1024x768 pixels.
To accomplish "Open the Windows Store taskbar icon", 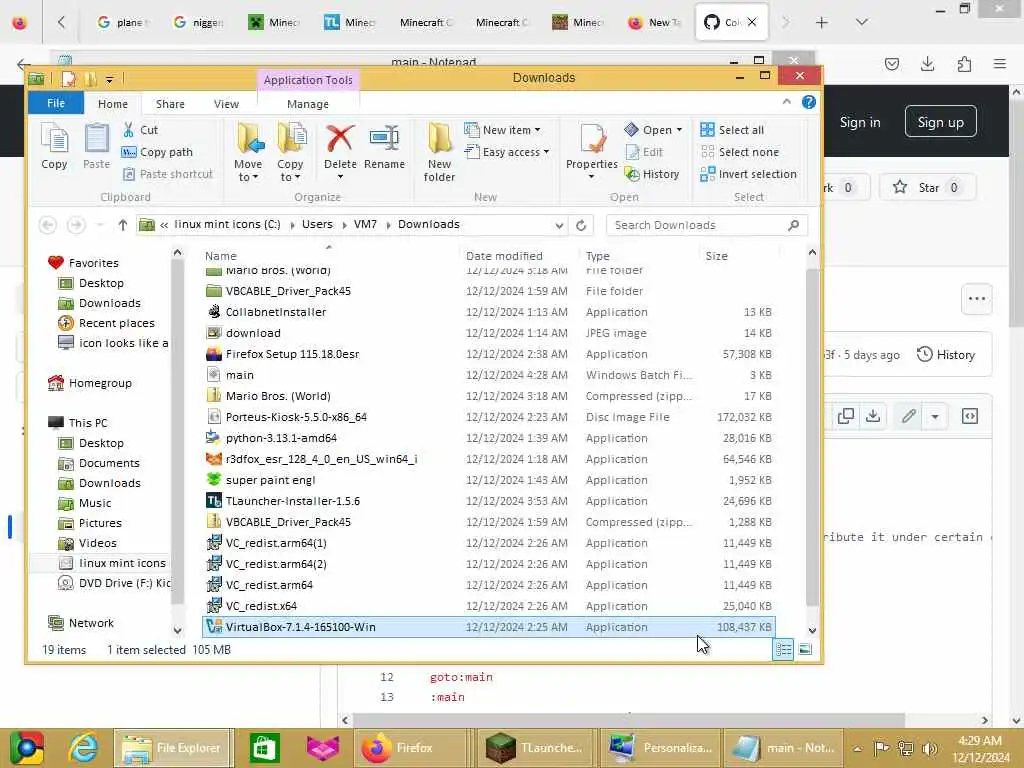I will (264, 748).
